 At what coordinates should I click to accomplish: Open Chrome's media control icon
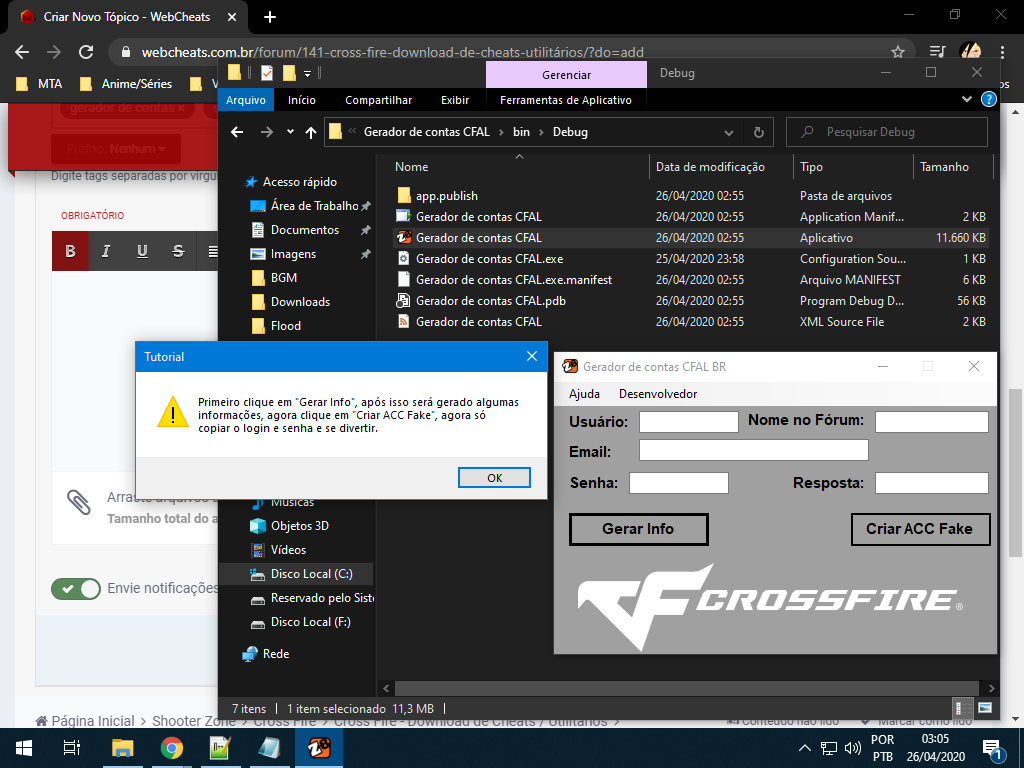click(938, 52)
